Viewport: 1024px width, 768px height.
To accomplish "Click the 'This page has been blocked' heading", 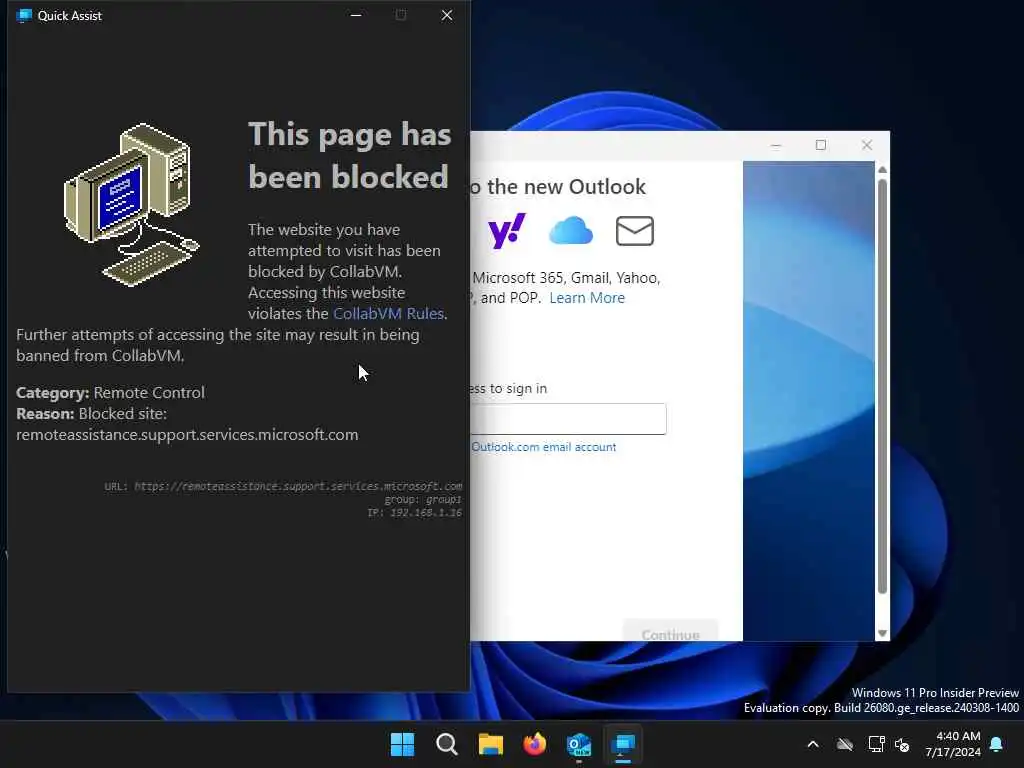I will coord(349,155).
